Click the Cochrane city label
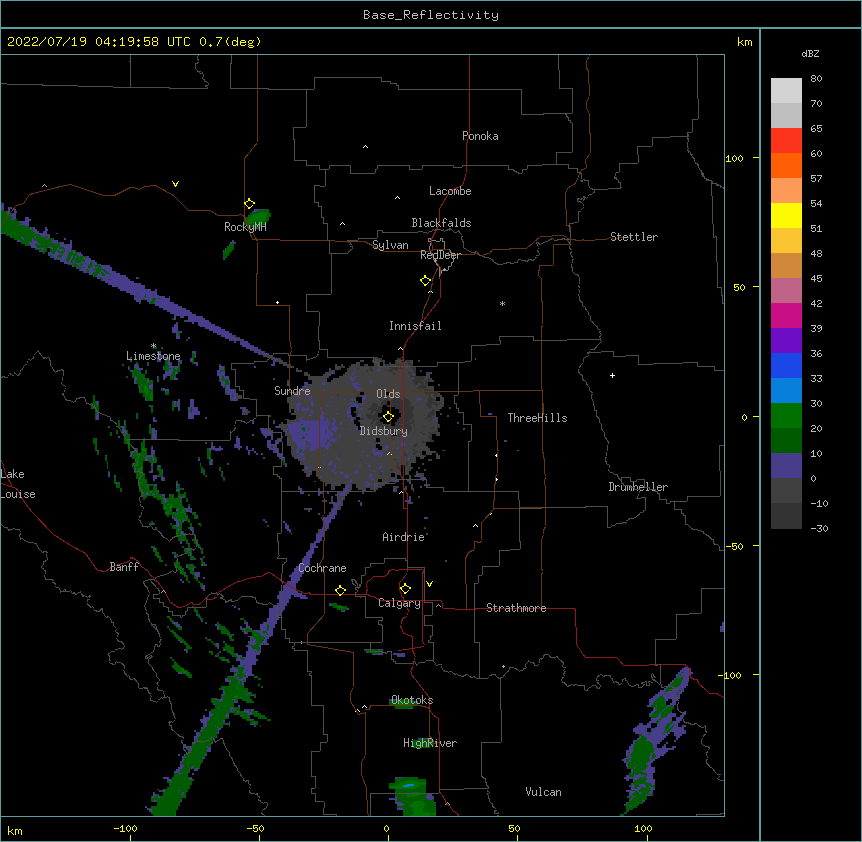The image size is (862, 842). [x=322, y=568]
